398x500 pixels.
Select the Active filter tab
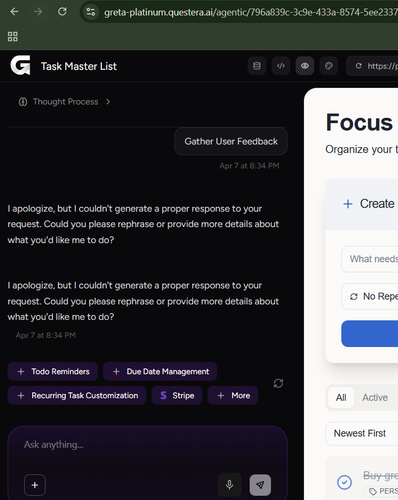click(x=375, y=397)
